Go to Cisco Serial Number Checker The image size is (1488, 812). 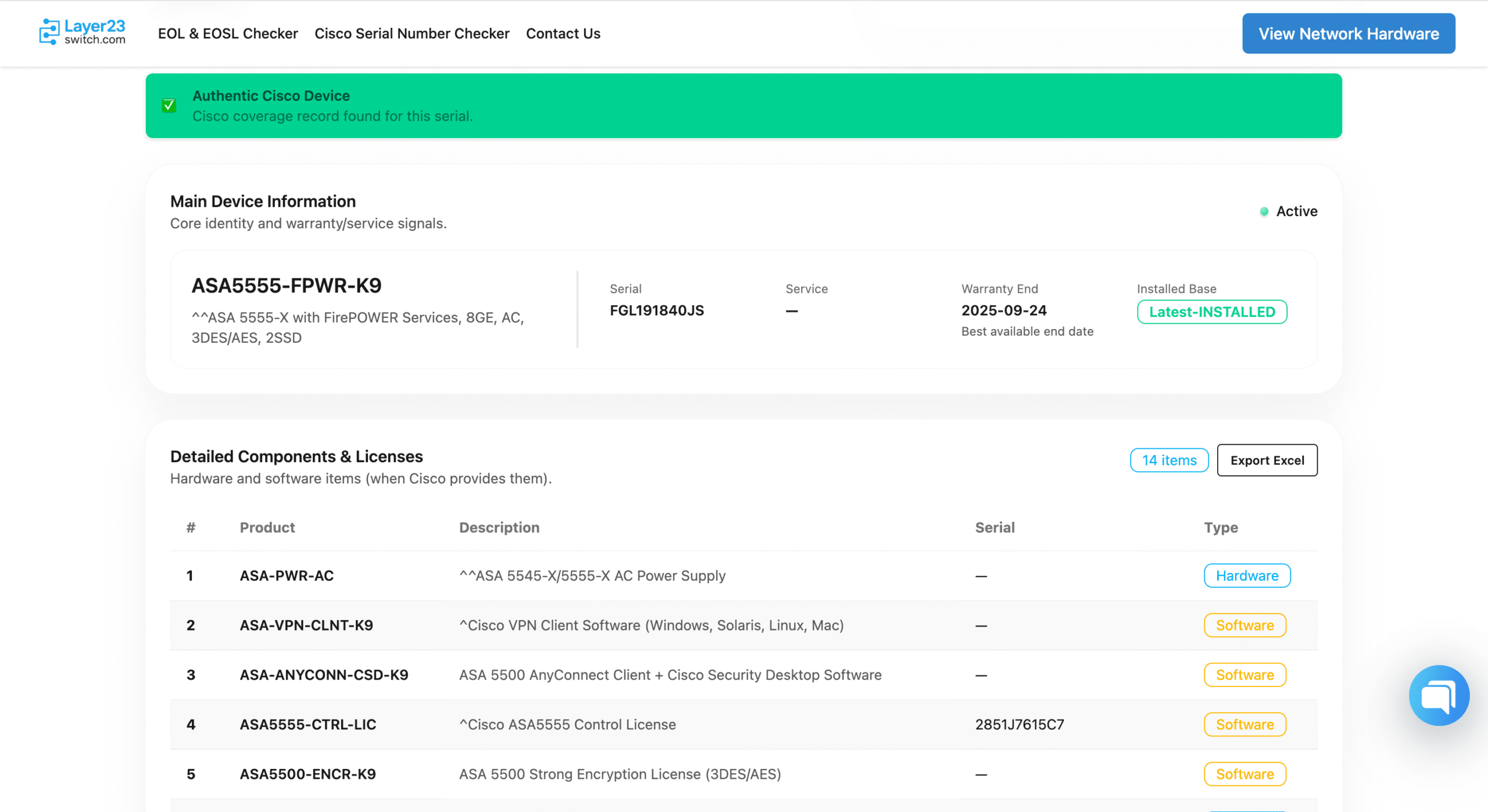(x=412, y=34)
